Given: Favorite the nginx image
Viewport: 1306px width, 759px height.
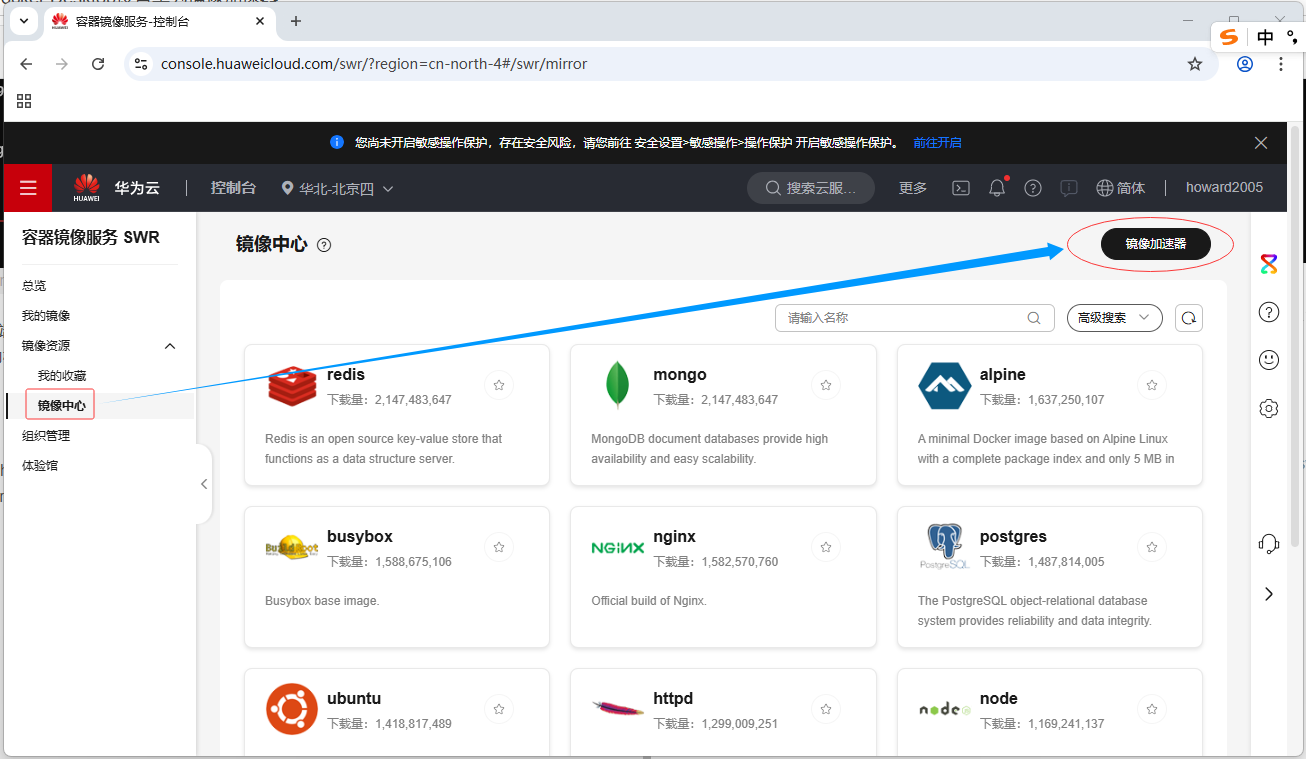Looking at the screenshot, I should click(x=825, y=547).
